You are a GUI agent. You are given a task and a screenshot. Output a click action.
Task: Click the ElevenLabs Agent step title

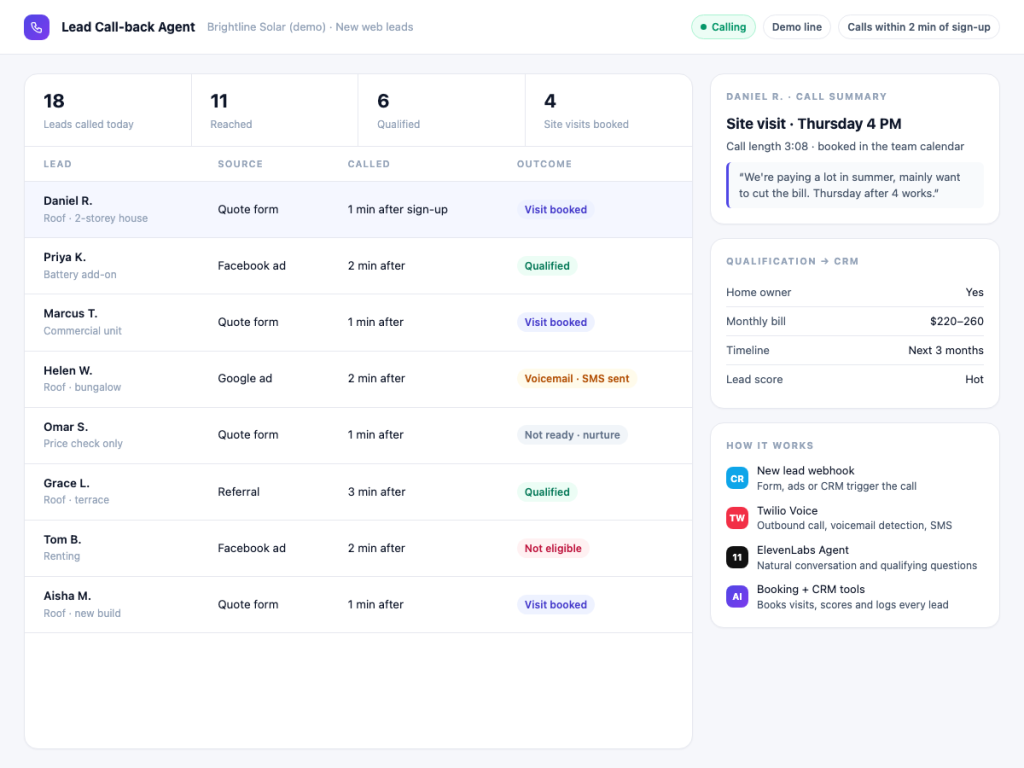click(803, 550)
